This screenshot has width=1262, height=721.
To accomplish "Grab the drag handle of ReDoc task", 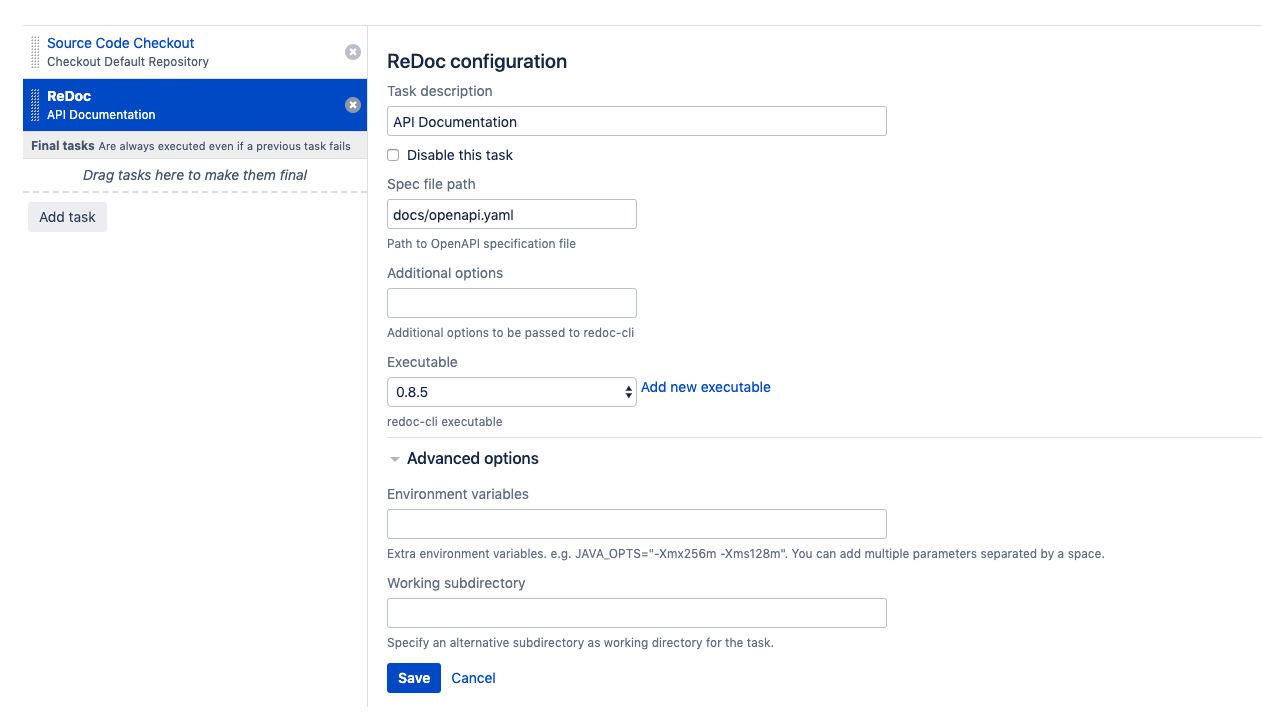I will point(35,105).
